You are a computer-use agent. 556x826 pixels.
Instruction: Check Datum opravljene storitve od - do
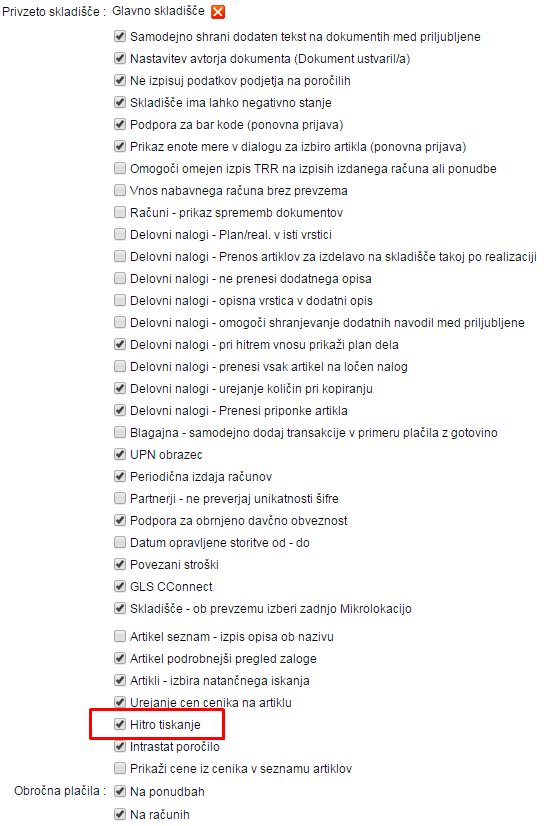[120, 542]
